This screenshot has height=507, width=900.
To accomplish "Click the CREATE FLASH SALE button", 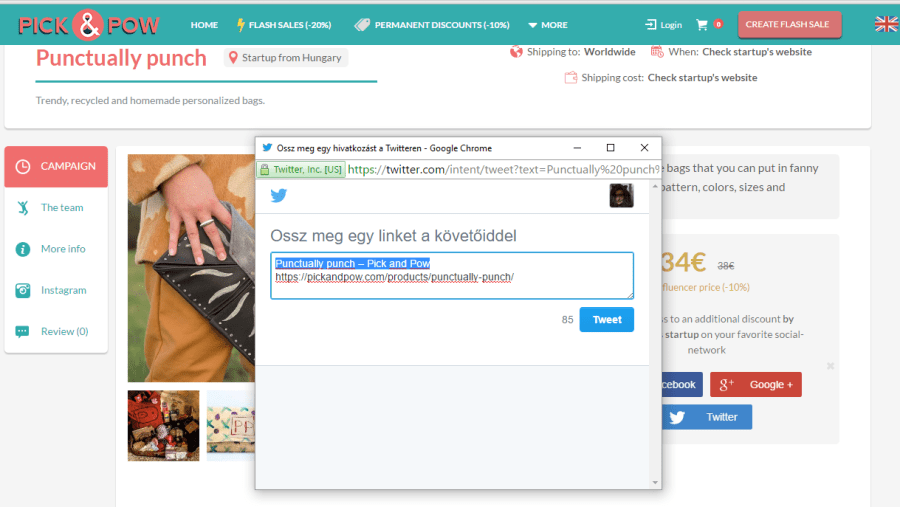I will [790, 24].
